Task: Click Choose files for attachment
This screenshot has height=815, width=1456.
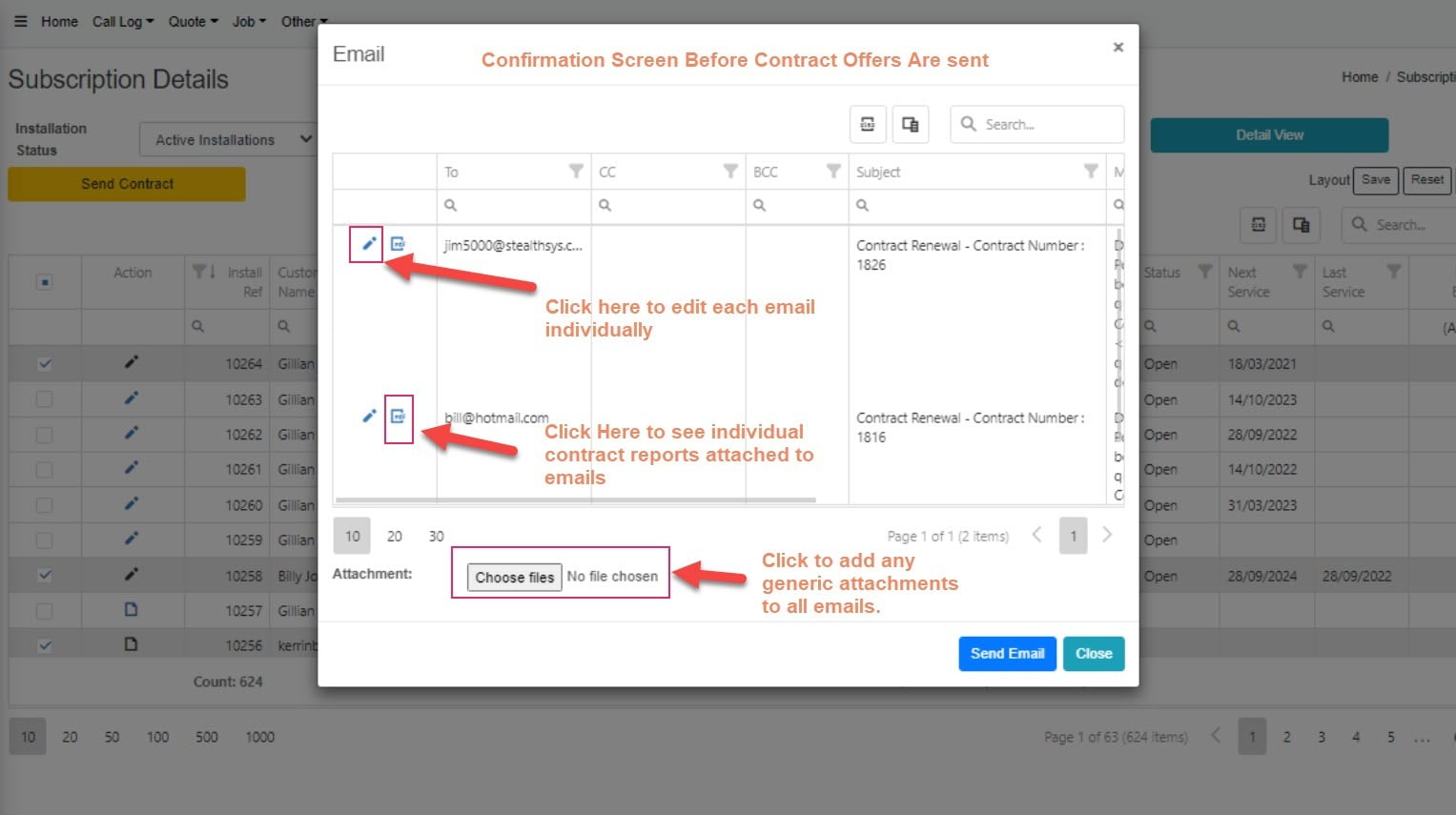Action: tap(514, 578)
